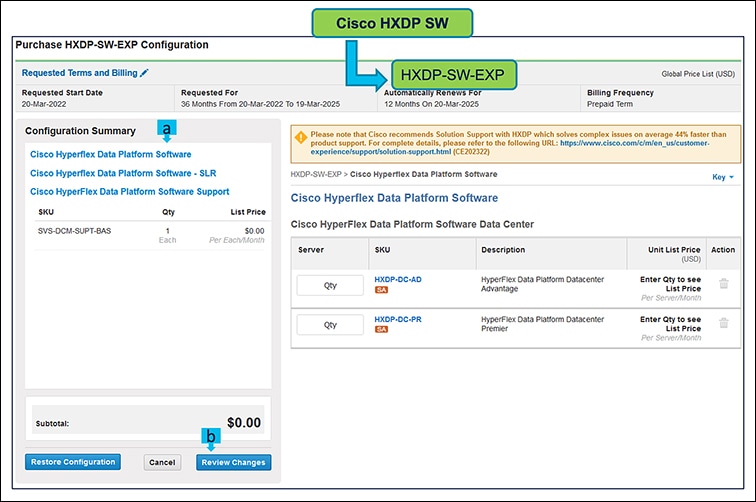The width and height of the screenshot is (756, 502).
Task: Open the HXDP-DC-AD SKU link
Action: [398, 279]
